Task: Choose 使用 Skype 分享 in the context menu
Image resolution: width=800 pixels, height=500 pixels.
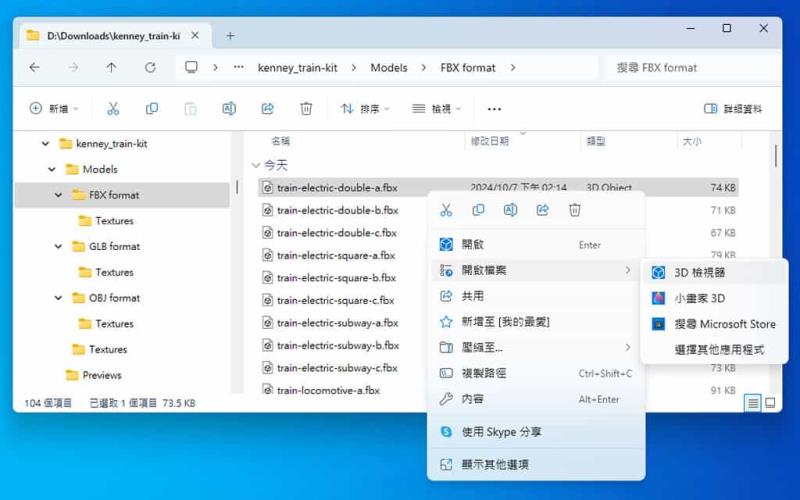Action: 536,432
